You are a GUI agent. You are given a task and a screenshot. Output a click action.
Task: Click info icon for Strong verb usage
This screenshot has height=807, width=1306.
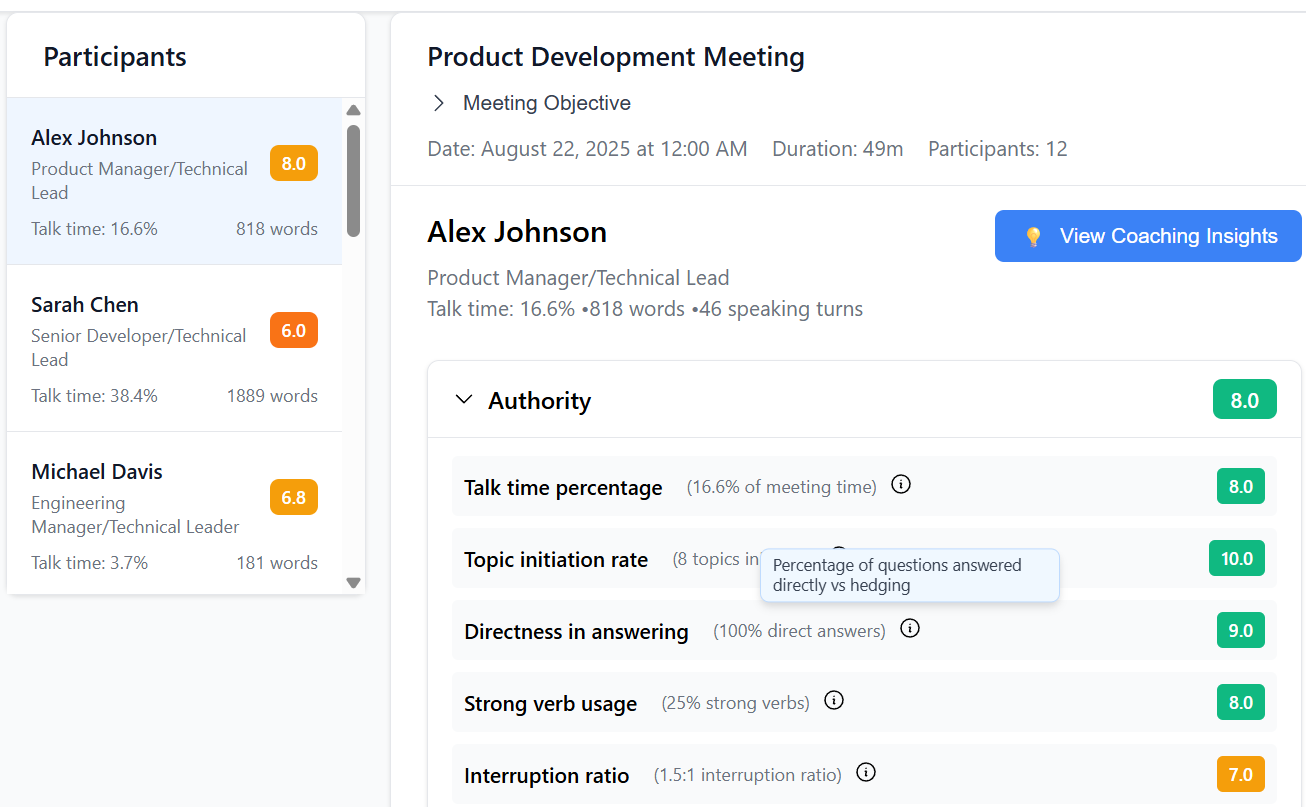(834, 701)
